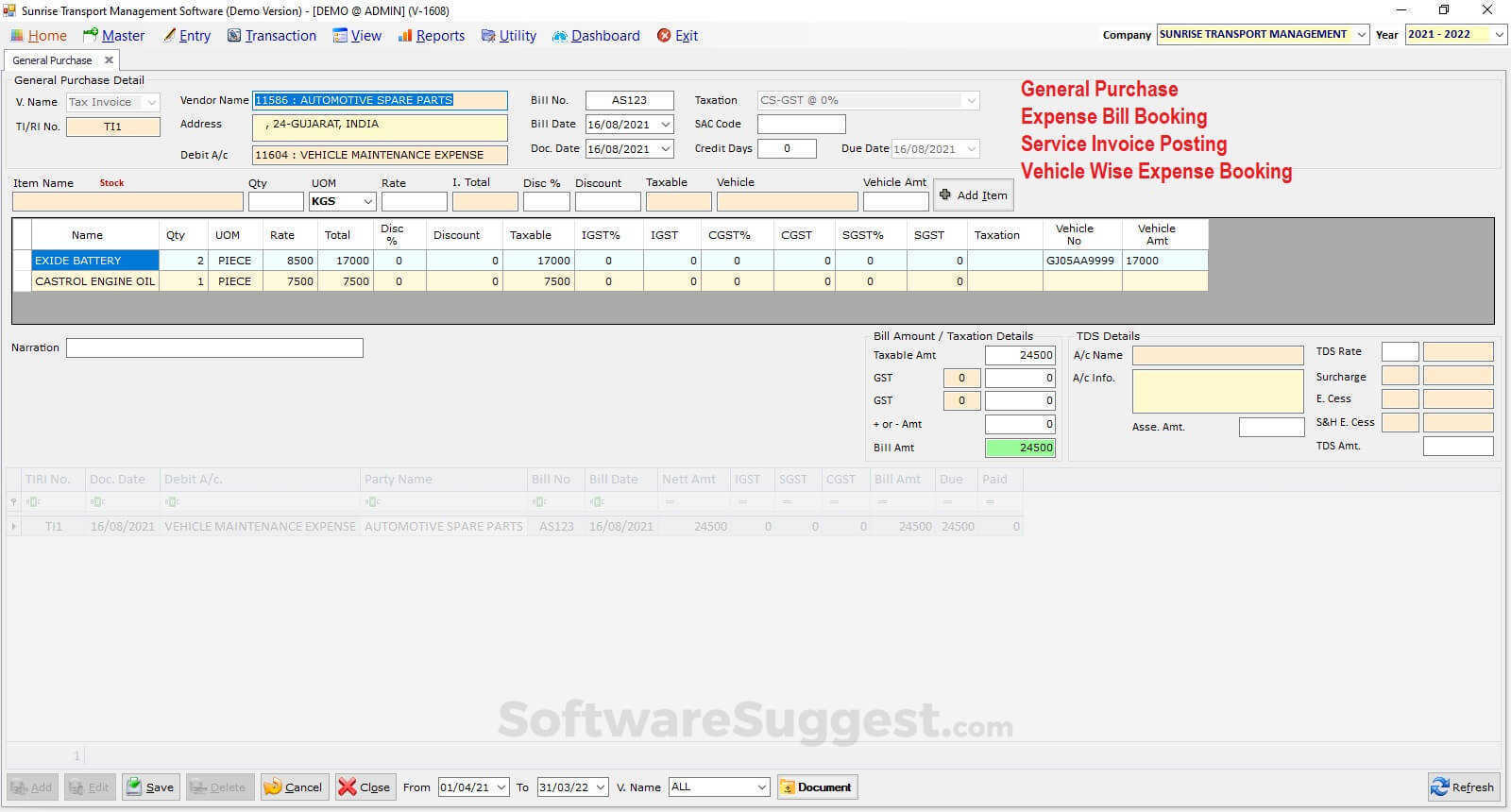Expand the Company dropdown
The image size is (1511, 812).
pyautogui.click(x=1361, y=34)
